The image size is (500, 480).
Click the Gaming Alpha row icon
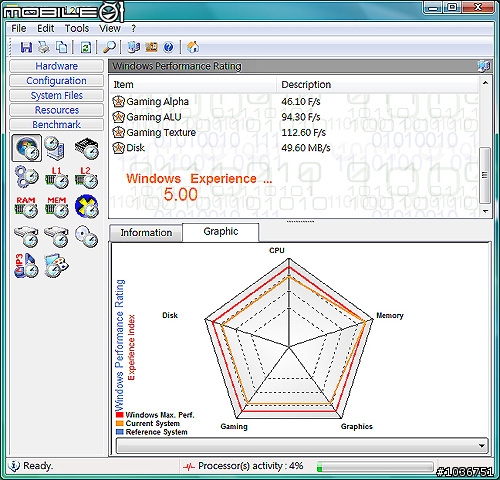click(x=118, y=101)
